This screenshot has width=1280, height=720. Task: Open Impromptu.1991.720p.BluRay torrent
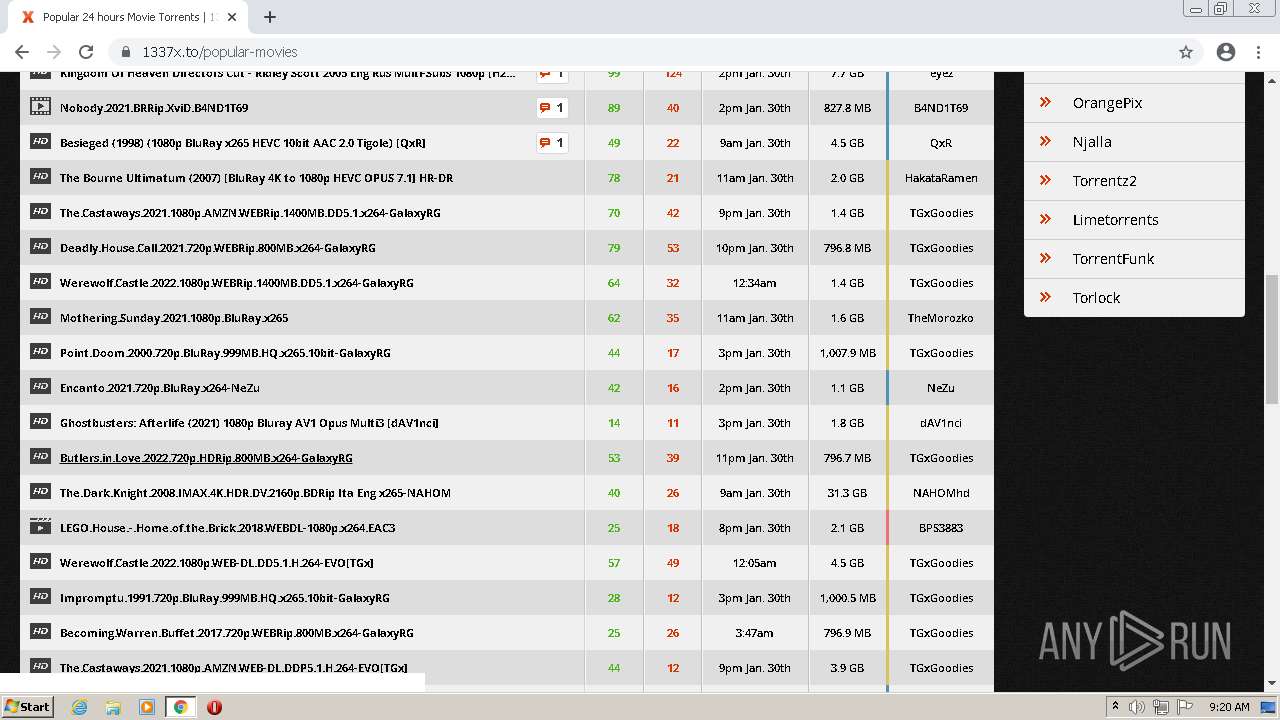tap(225, 598)
